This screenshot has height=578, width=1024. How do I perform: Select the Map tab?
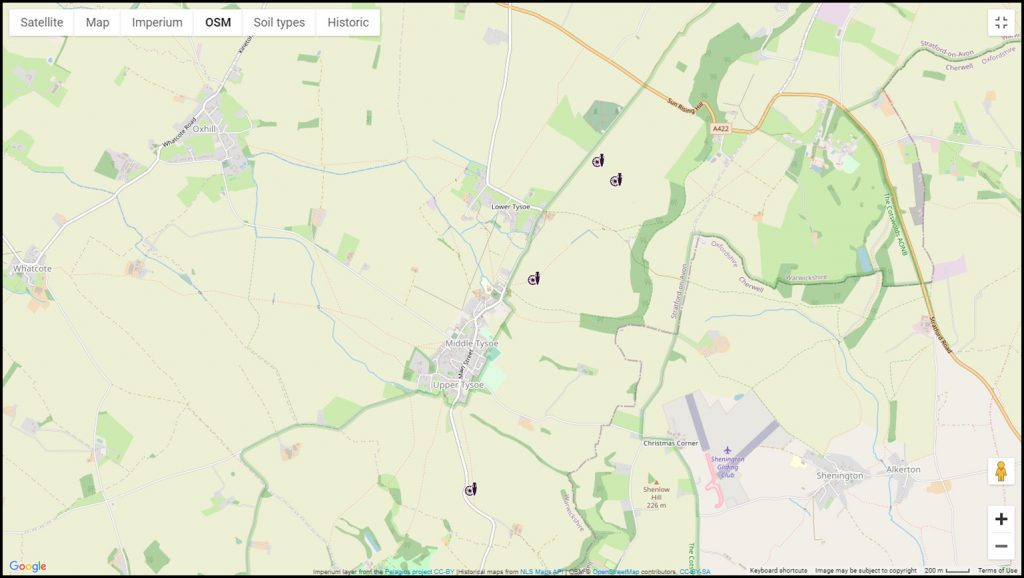pos(96,21)
